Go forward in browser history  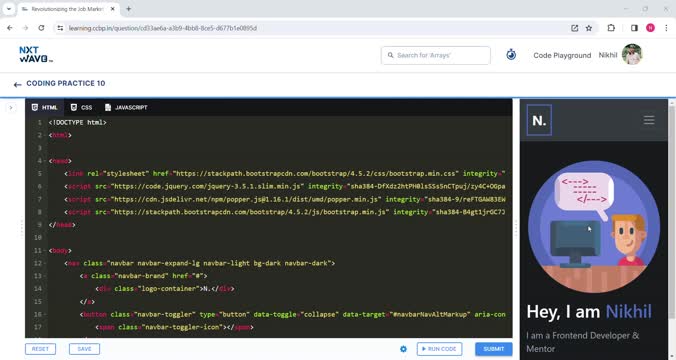pyautogui.click(x=25, y=28)
